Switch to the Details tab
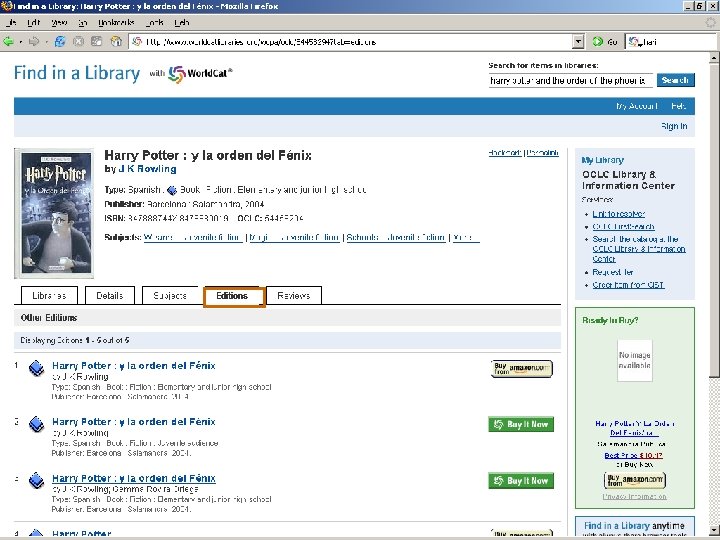The height and width of the screenshot is (540, 720). (110, 295)
